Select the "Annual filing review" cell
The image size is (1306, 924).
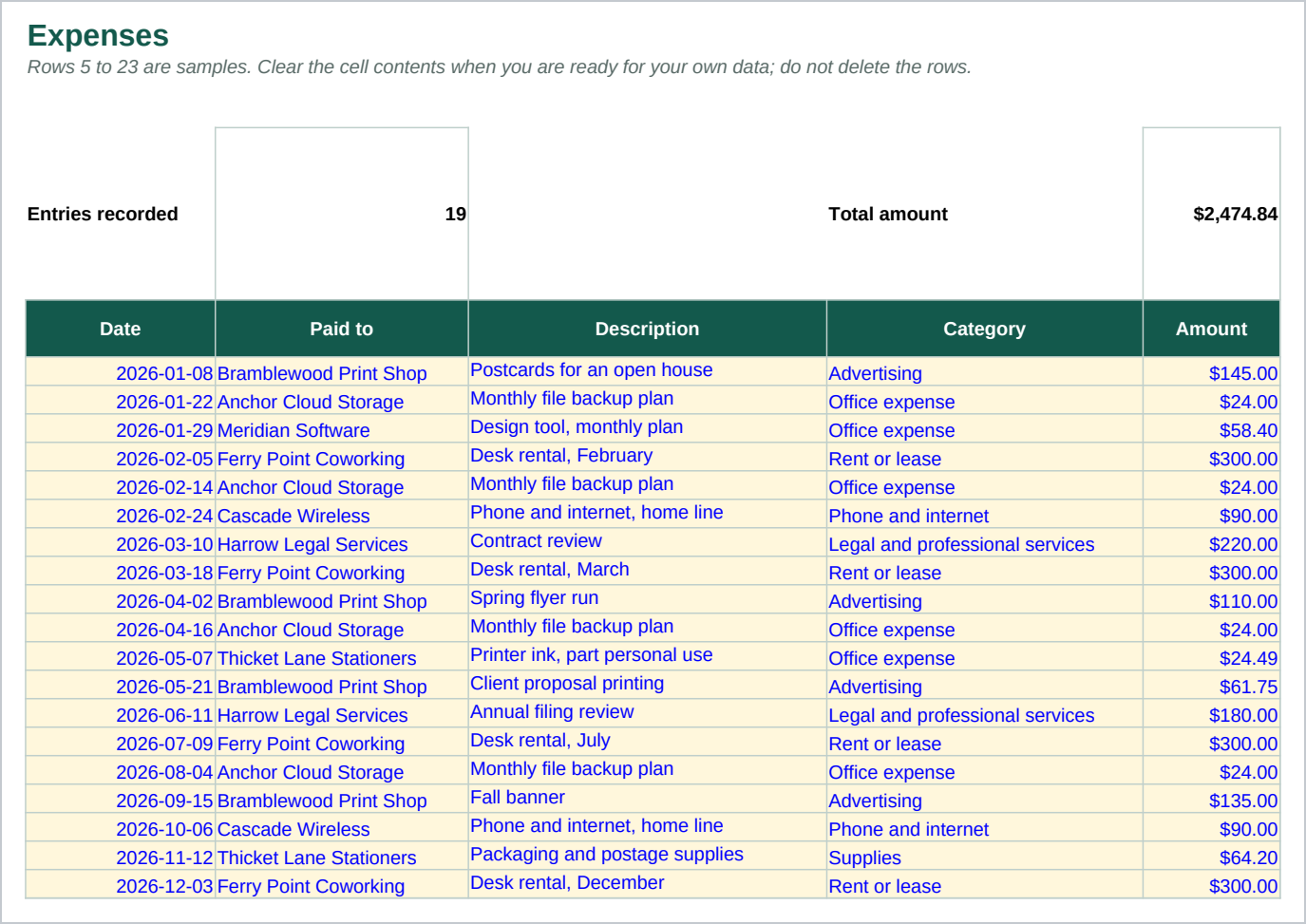coord(648,713)
